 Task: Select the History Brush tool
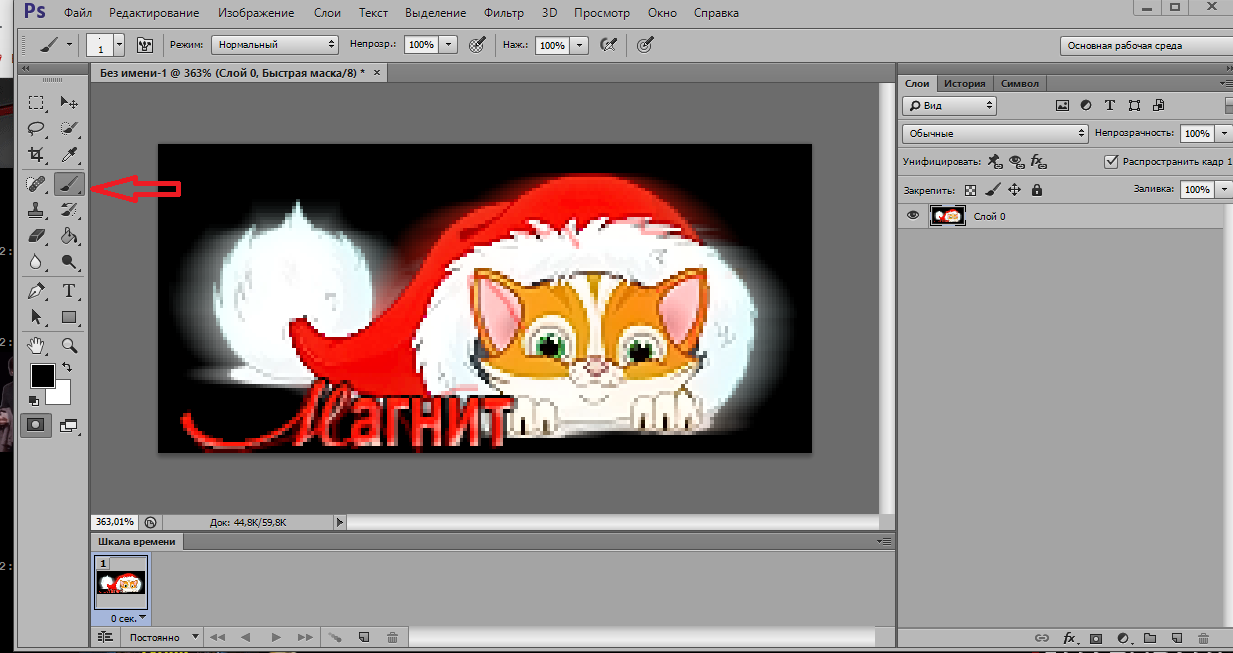pyautogui.click(x=69, y=210)
